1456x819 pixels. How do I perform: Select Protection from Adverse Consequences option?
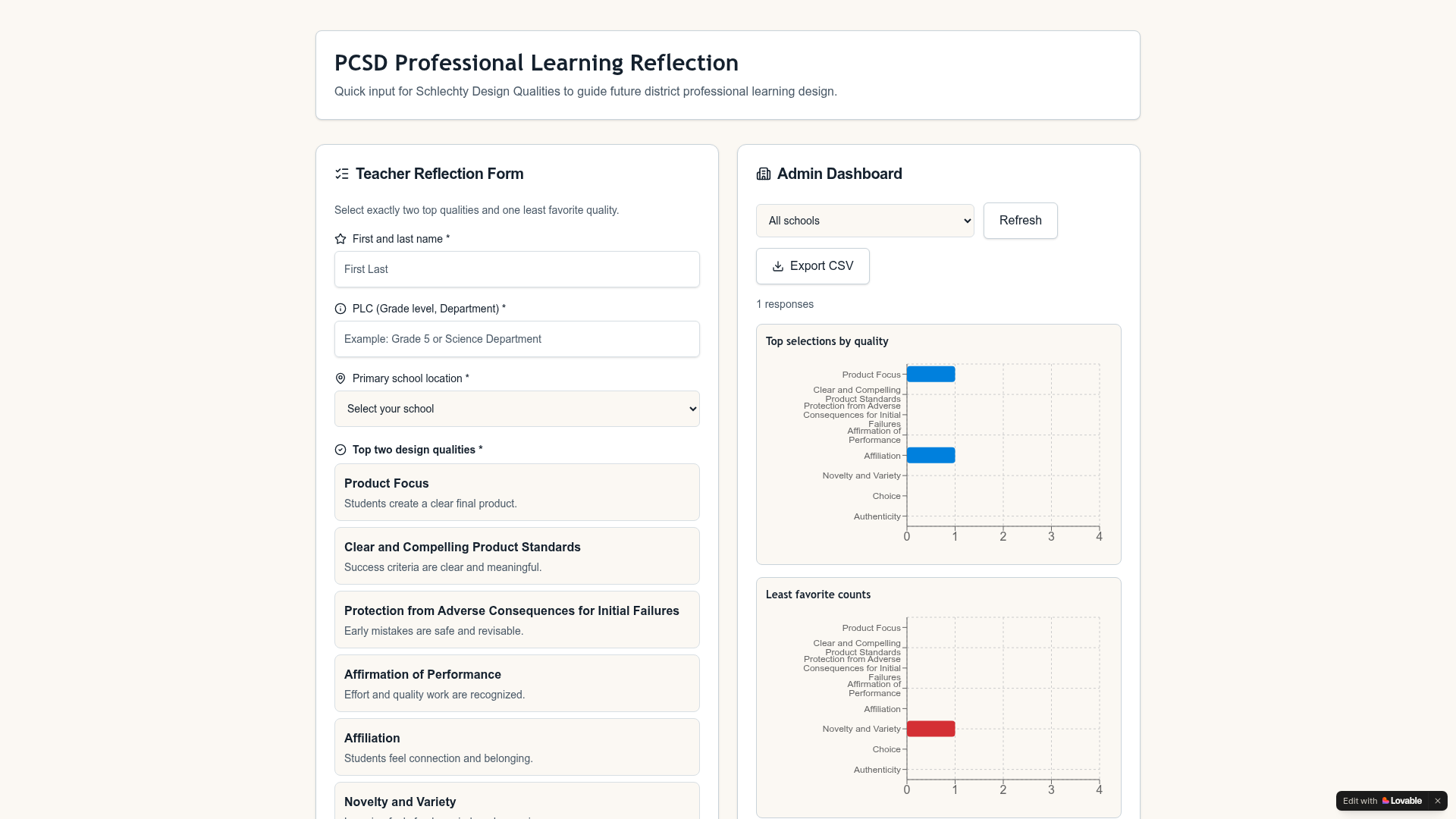(517, 620)
